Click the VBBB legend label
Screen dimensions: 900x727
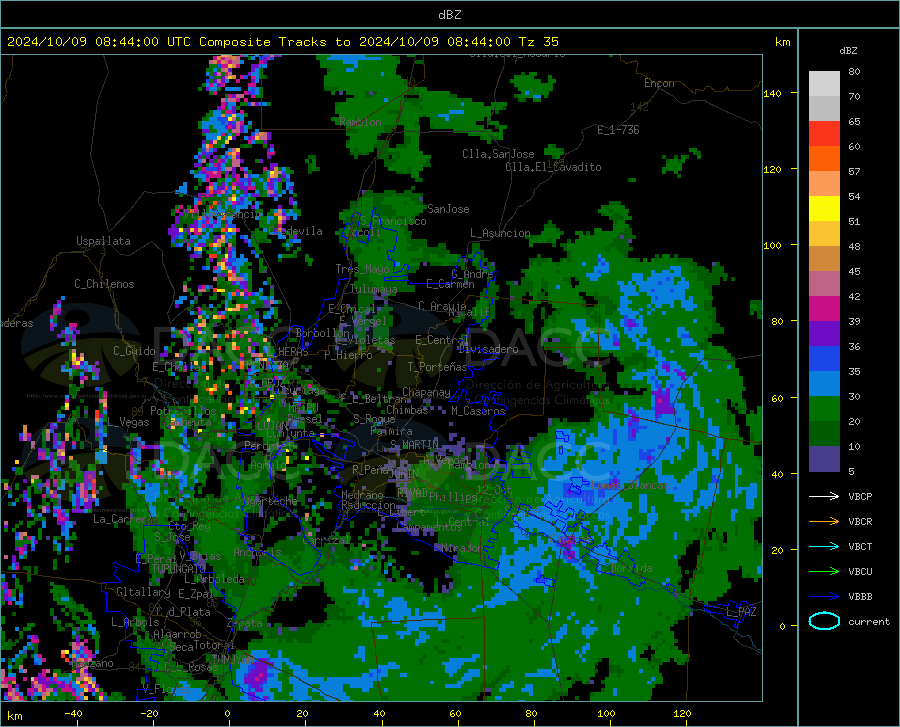pos(860,597)
